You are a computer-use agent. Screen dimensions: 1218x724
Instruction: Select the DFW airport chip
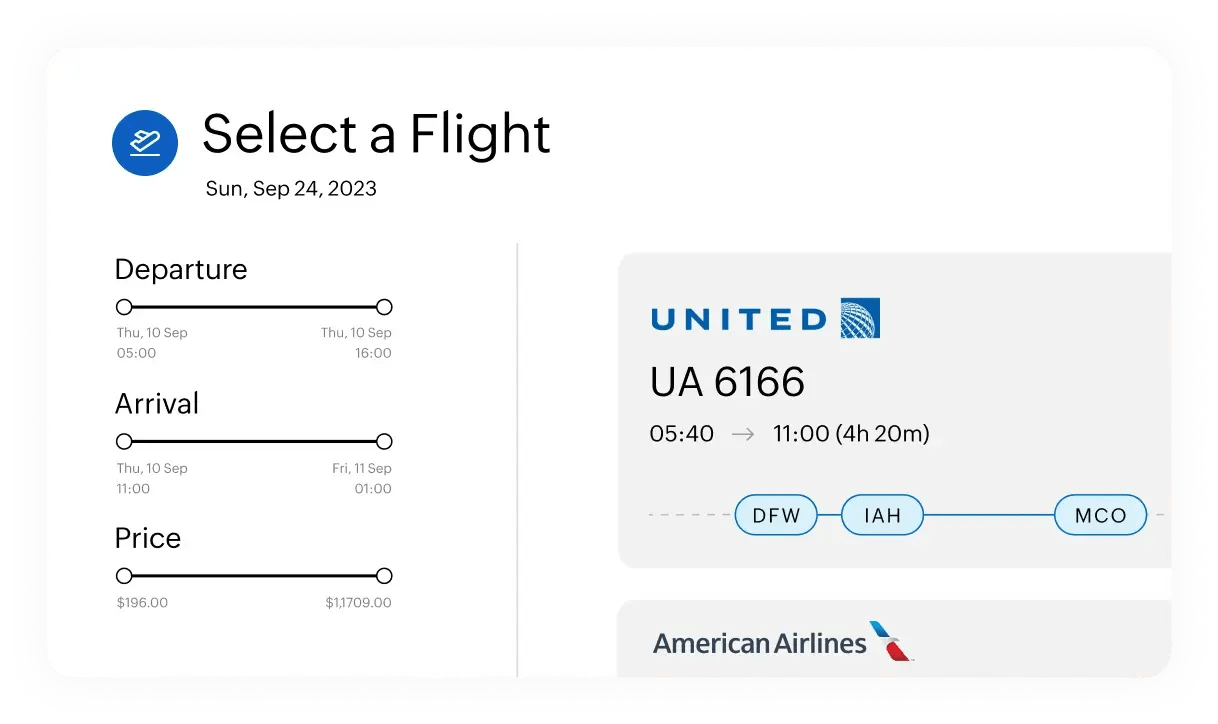pos(776,516)
